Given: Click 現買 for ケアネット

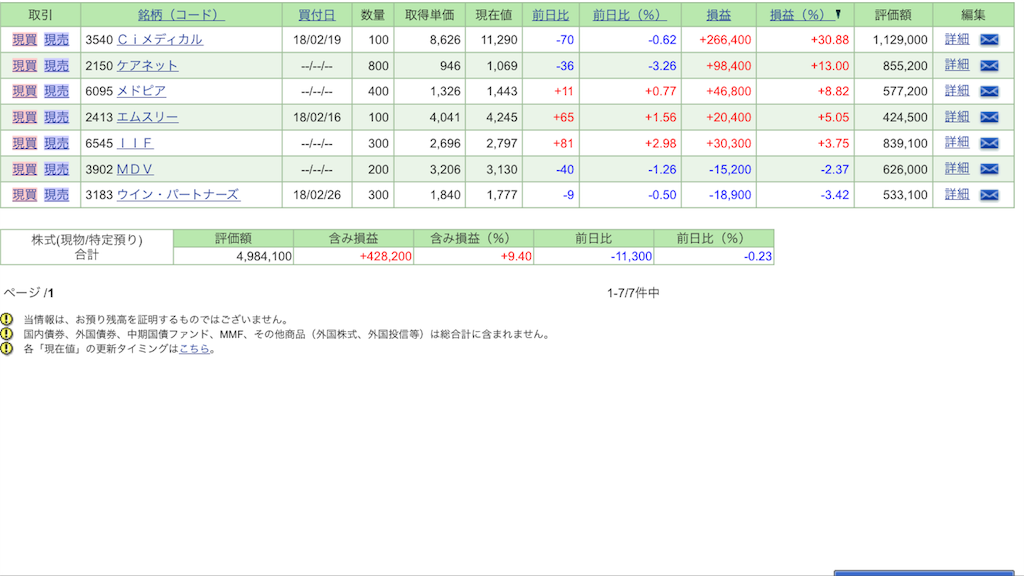Looking at the screenshot, I should [24, 65].
